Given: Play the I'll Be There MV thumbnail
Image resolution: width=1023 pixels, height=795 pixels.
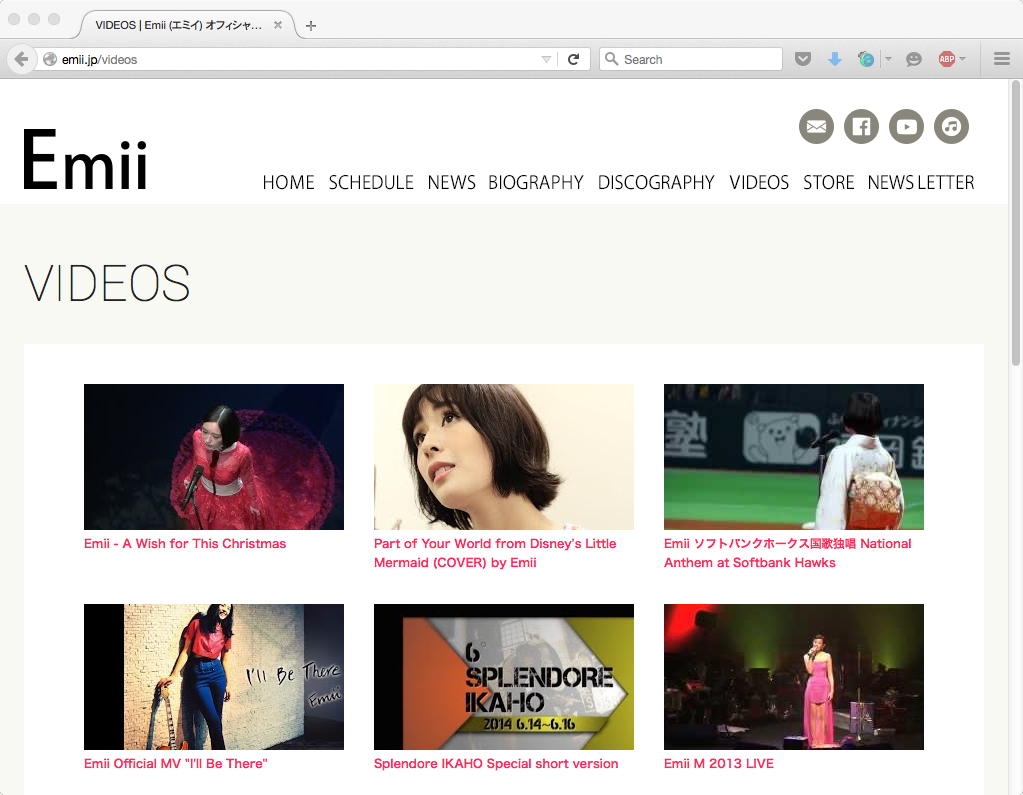Looking at the screenshot, I should (x=214, y=677).
